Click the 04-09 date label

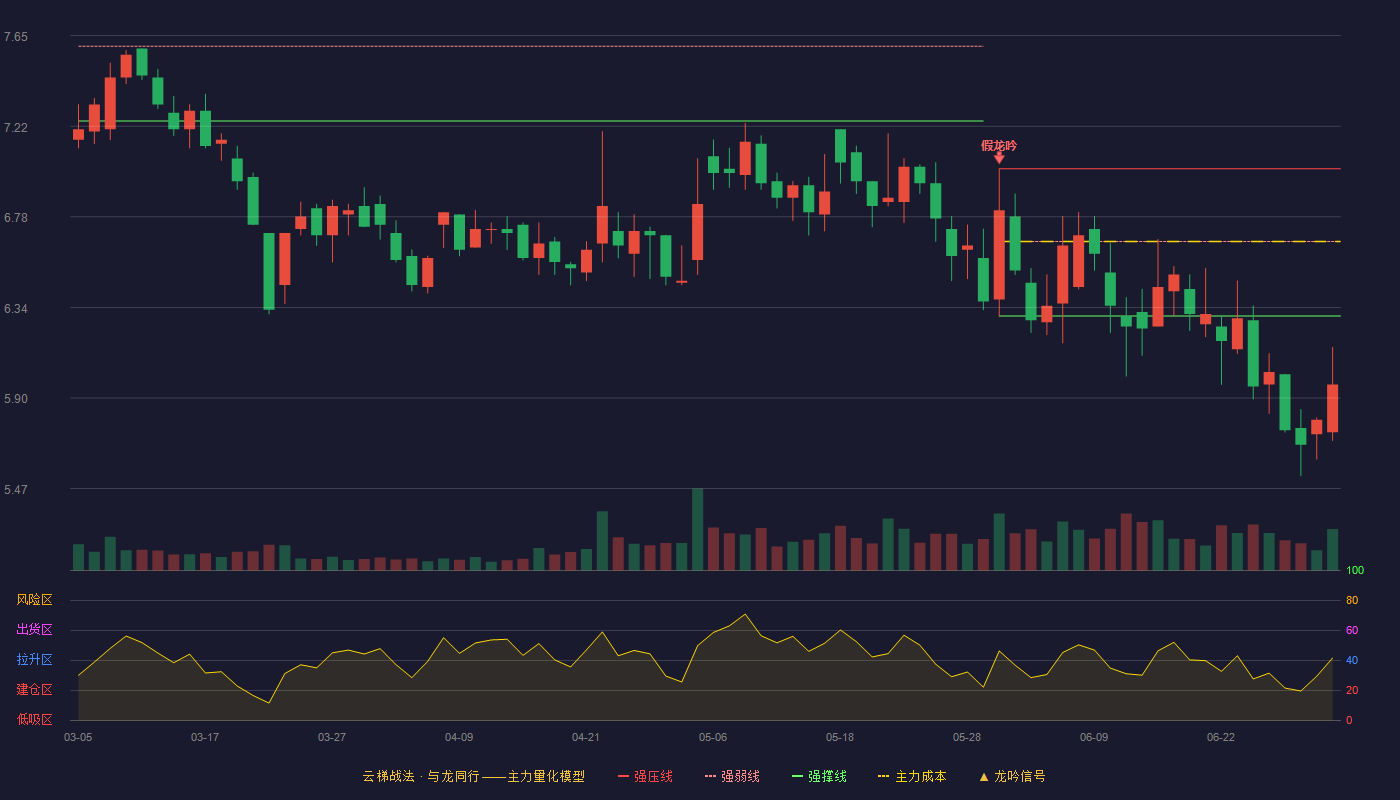459,737
